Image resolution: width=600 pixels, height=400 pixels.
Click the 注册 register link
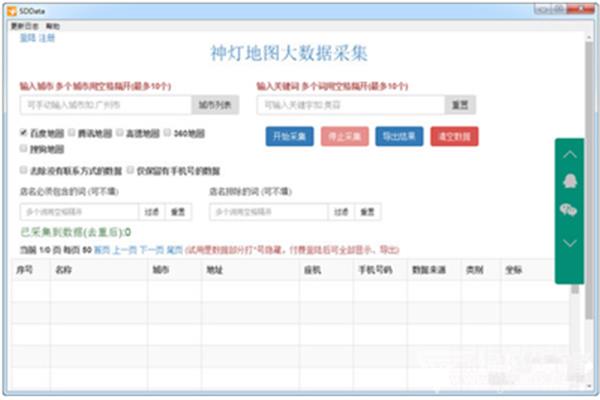point(47,38)
